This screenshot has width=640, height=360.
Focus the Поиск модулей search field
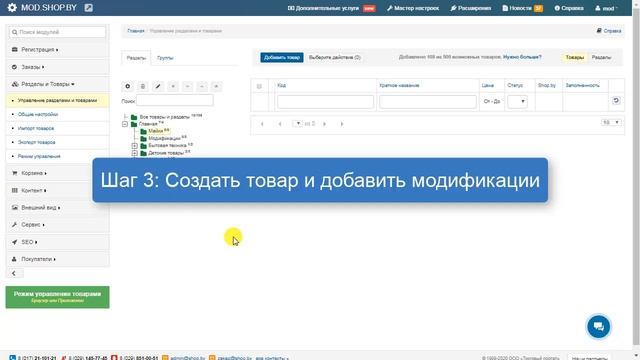point(58,32)
